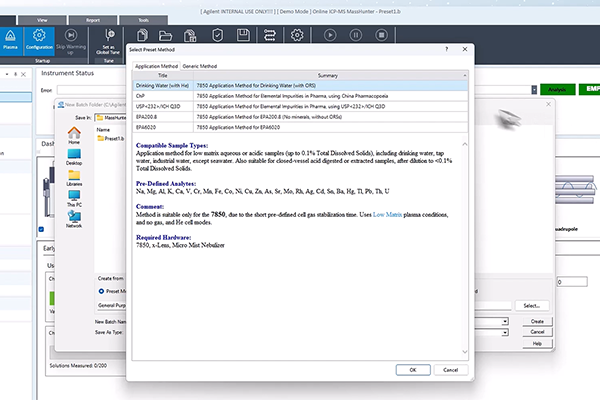Select the Preset Method radio button
Screen dimensions: 600x400
(101, 291)
